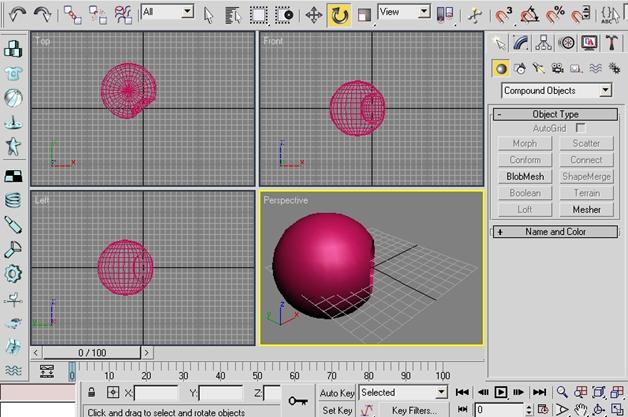Click the Undo arrow in the toolbar
The height and width of the screenshot is (417, 628).
point(18,14)
